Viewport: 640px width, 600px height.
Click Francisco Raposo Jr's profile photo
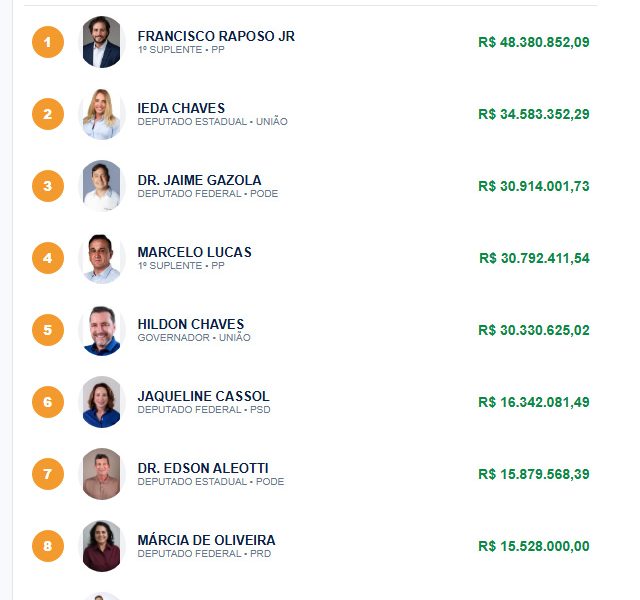pos(101,42)
